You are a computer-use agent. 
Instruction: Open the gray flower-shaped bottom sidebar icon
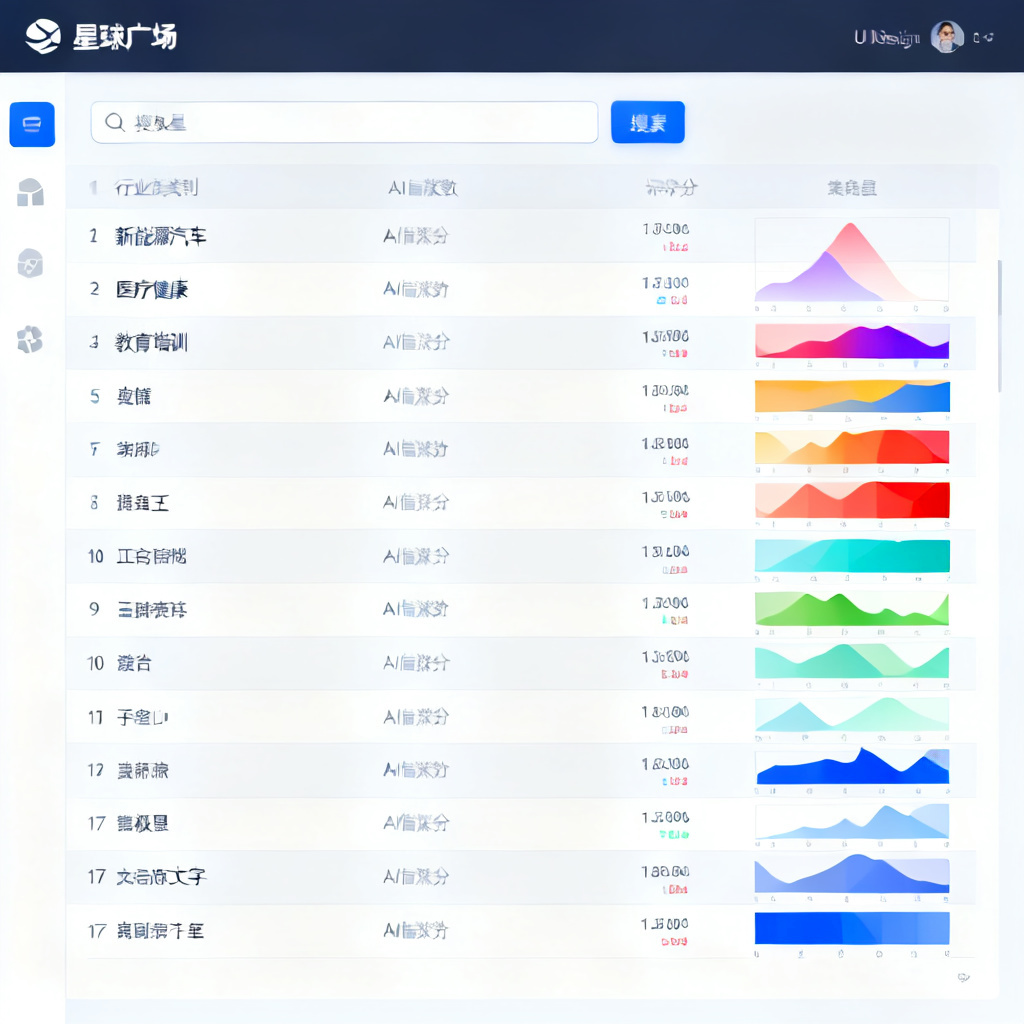tap(29, 340)
